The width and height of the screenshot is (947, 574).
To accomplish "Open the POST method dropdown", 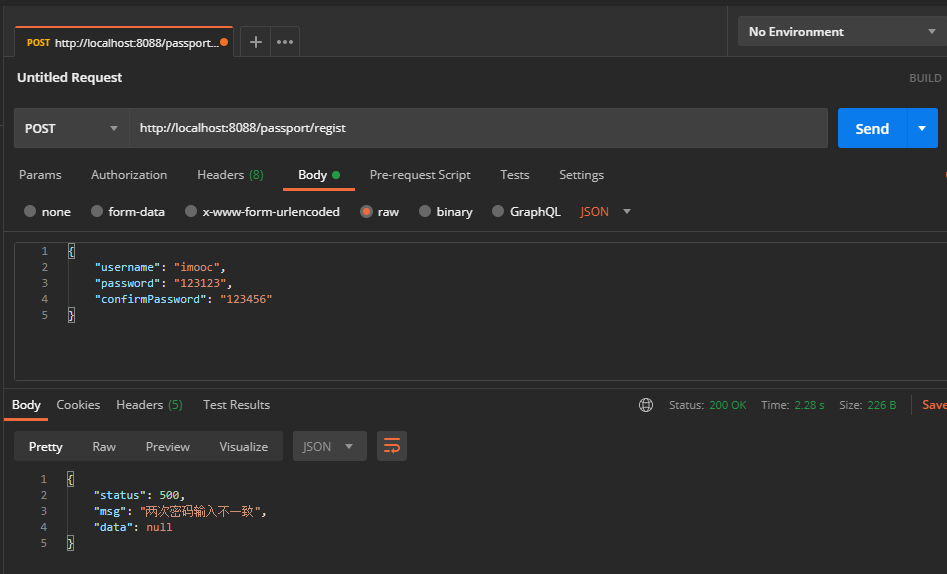I will [x=72, y=128].
